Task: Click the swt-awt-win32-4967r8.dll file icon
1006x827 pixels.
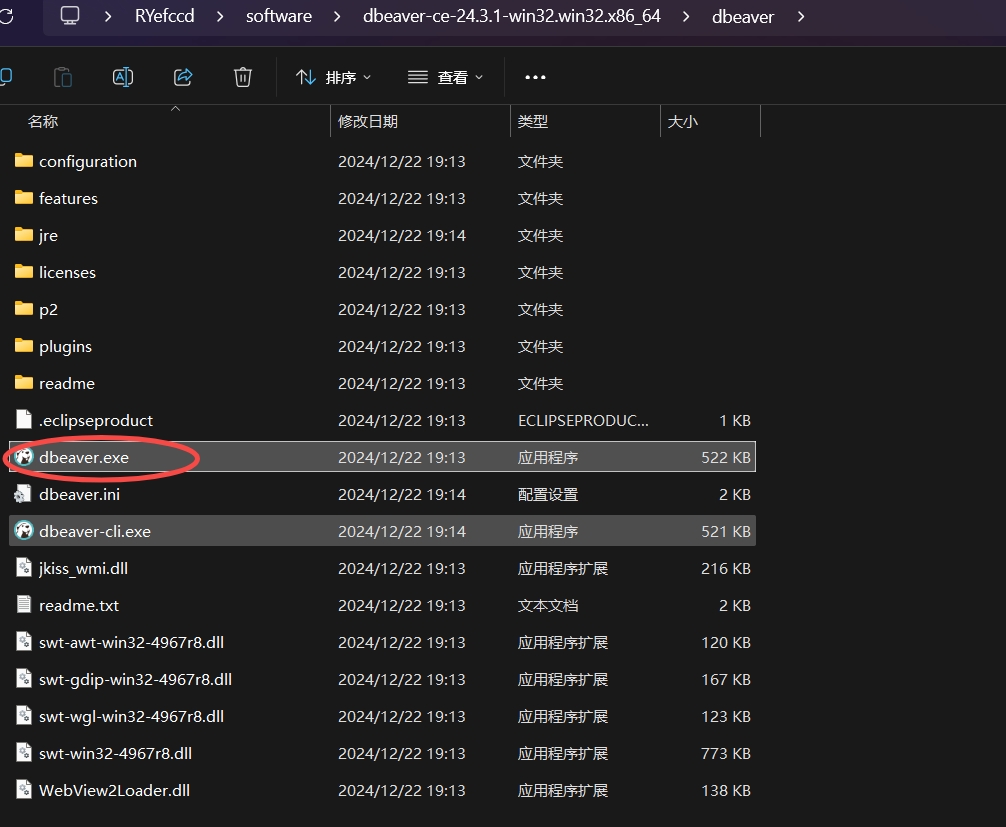Action: (24, 642)
